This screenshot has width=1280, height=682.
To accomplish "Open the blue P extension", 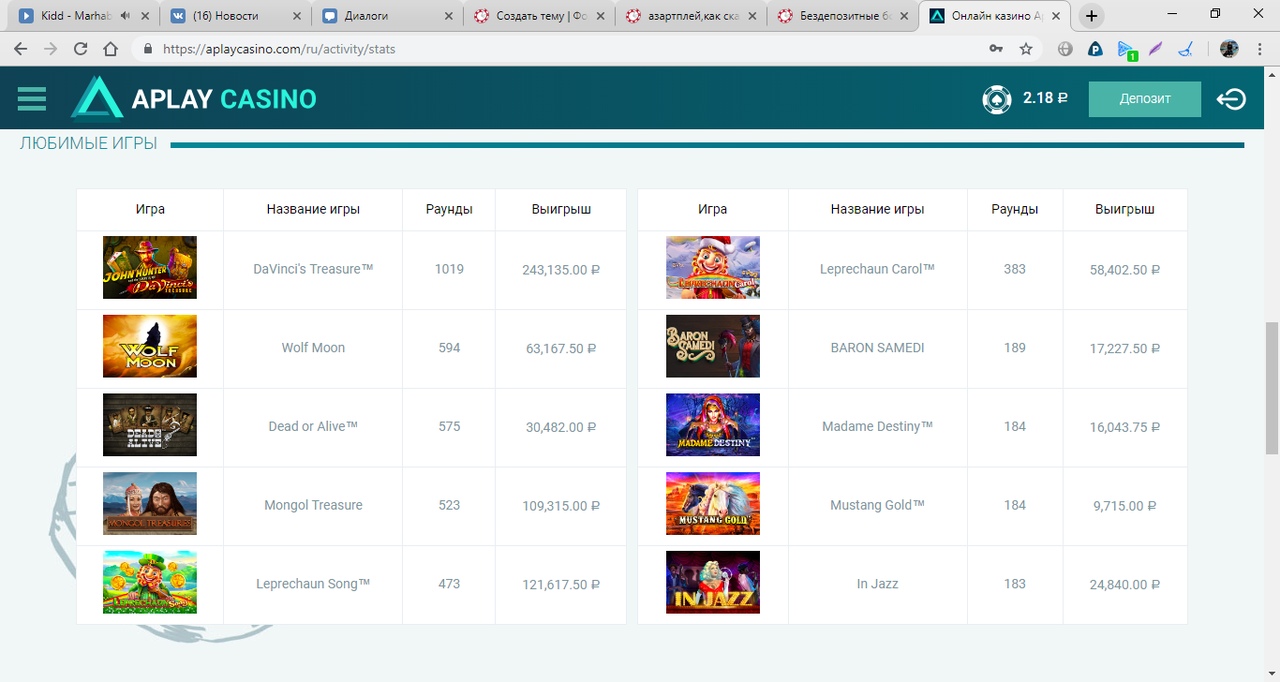I will [x=1095, y=49].
